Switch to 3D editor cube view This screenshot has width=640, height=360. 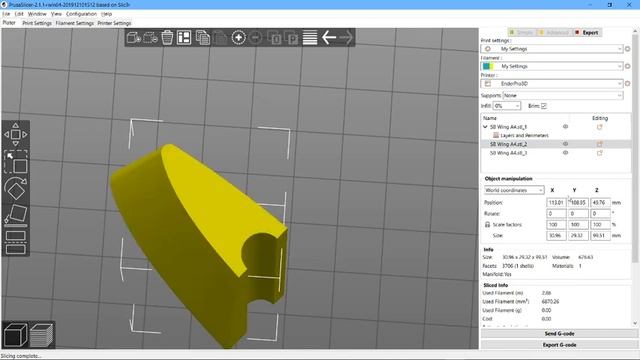15,335
